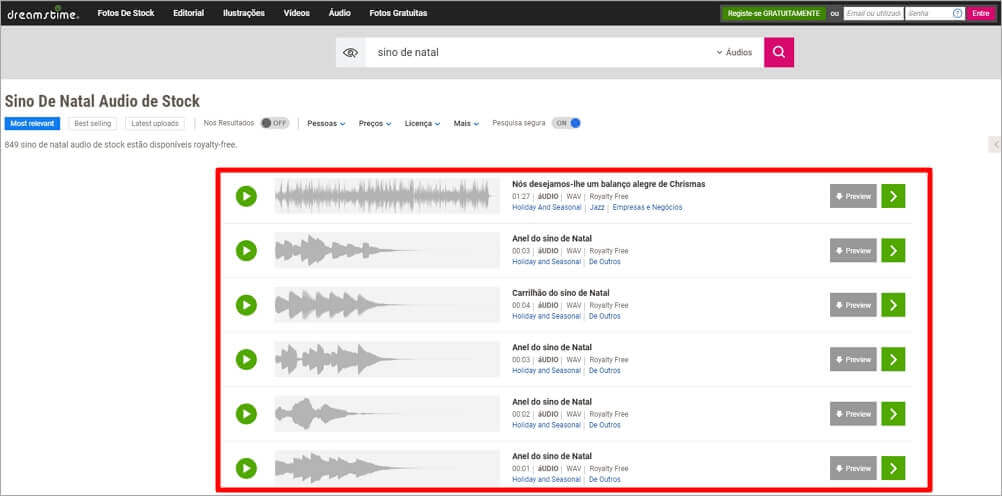Image resolution: width=1002 pixels, height=496 pixels.
Task: Open the Áudios search type dropdown
Action: tap(734, 52)
